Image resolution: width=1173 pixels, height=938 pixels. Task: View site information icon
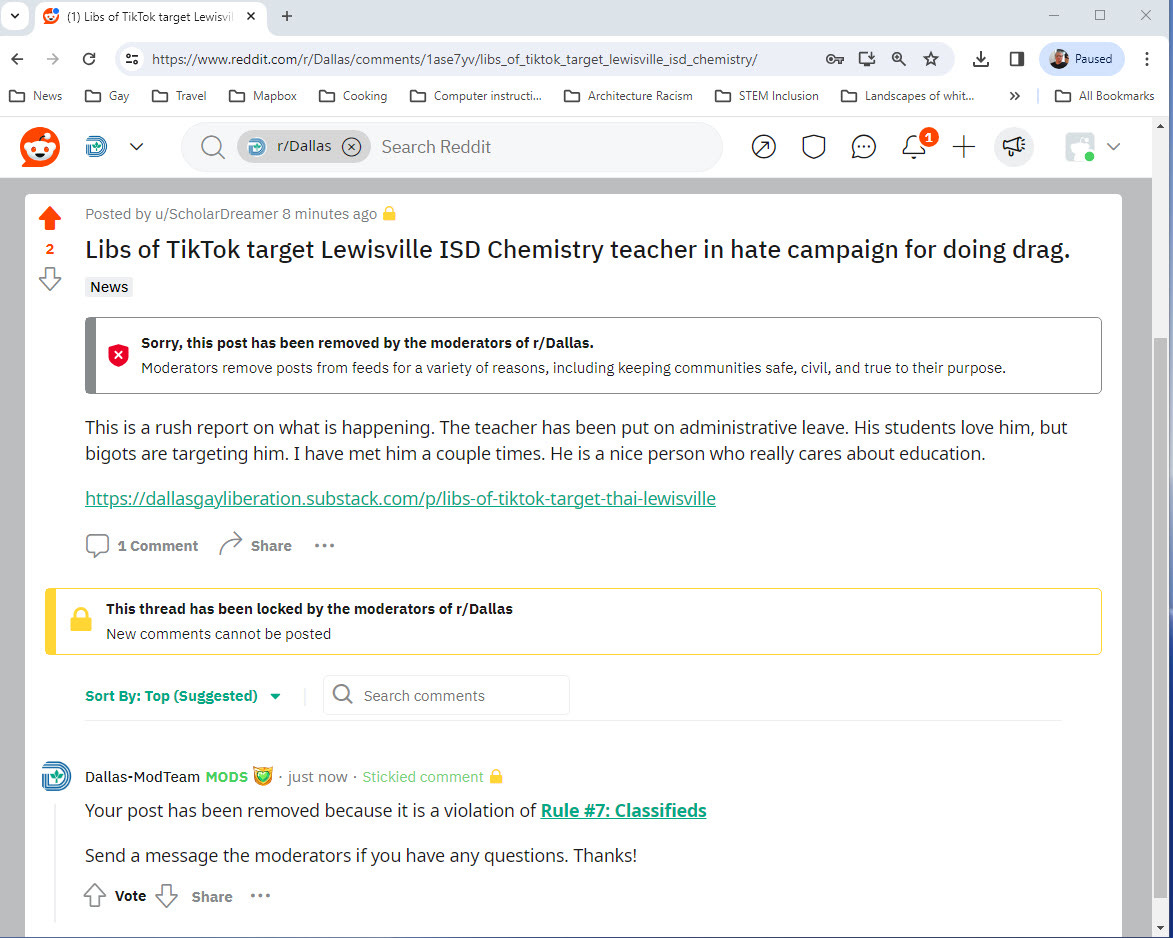pyautogui.click(x=132, y=58)
